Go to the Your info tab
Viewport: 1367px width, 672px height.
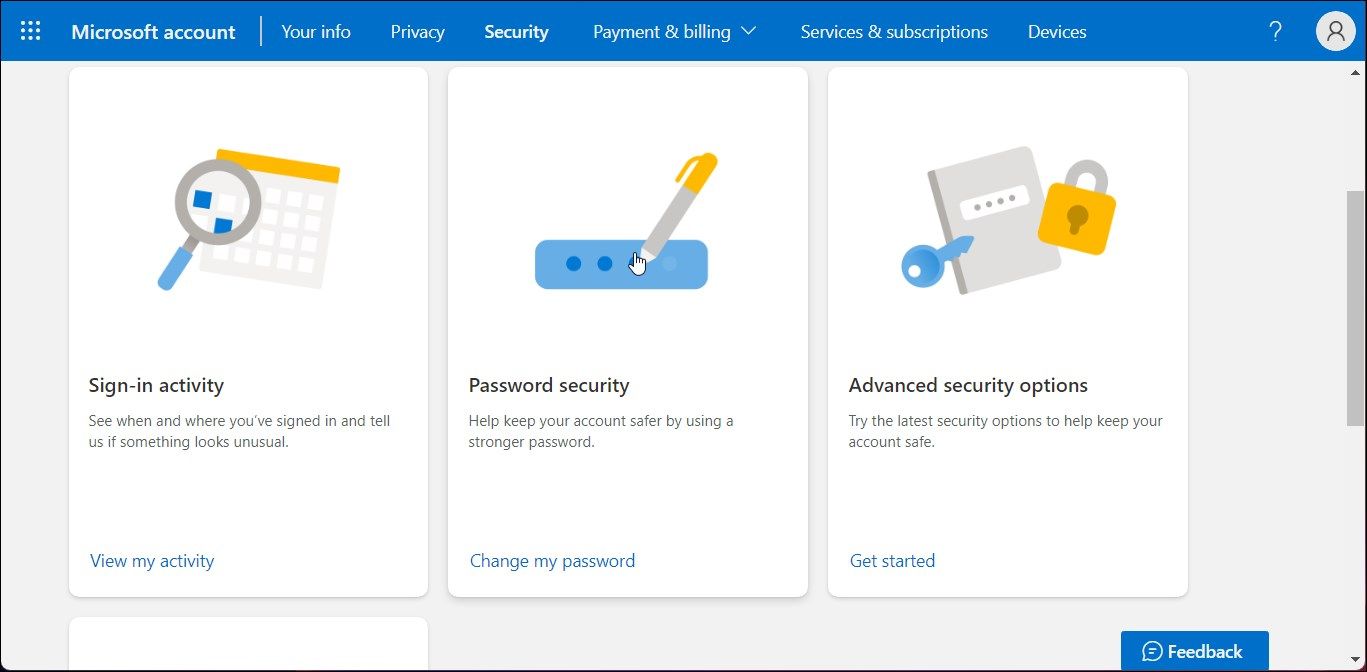pyautogui.click(x=316, y=32)
